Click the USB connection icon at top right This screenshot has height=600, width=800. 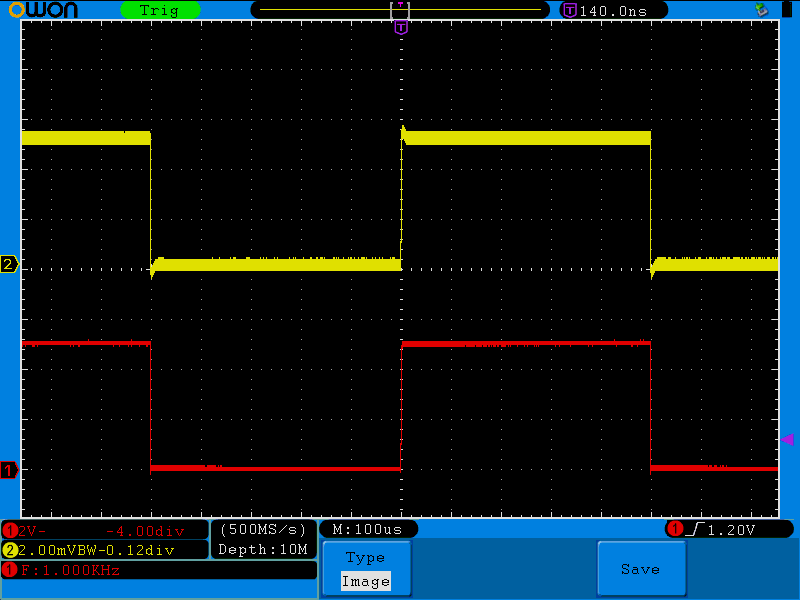coord(761,10)
